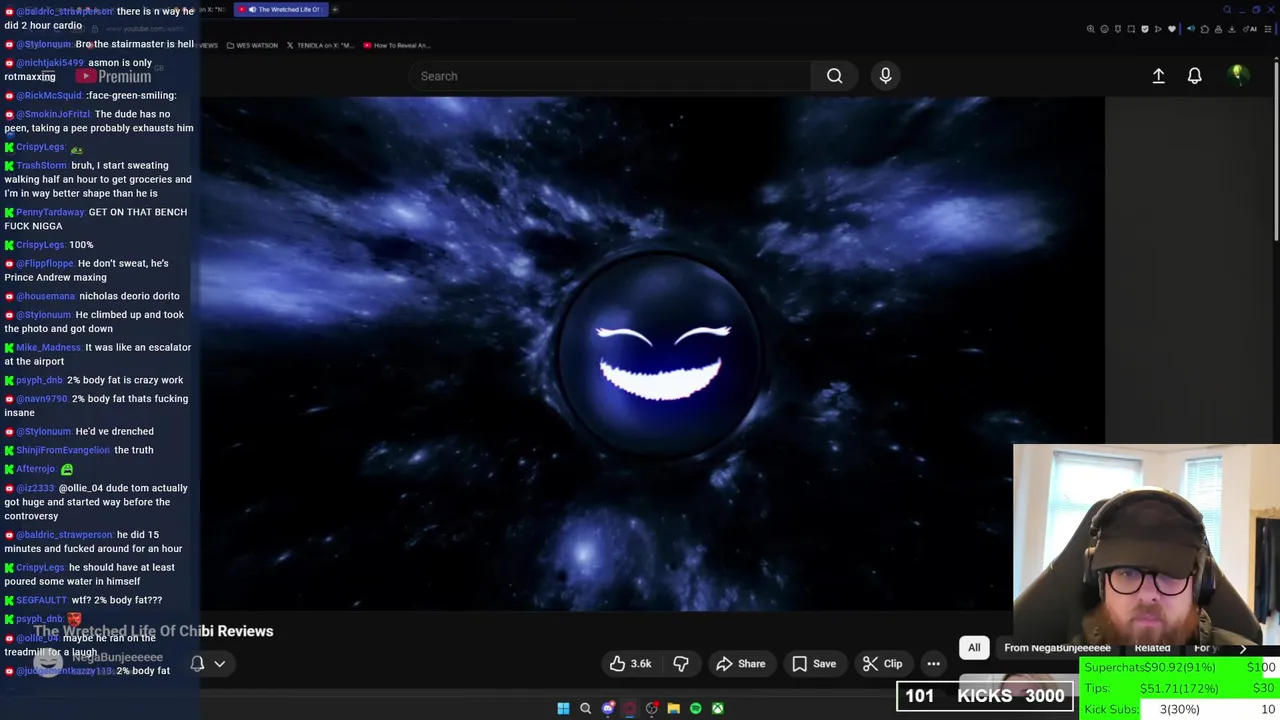Image resolution: width=1280 pixels, height=720 pixels.
Task: Click the YouTube search magnifier button
Action: [834, 76]
